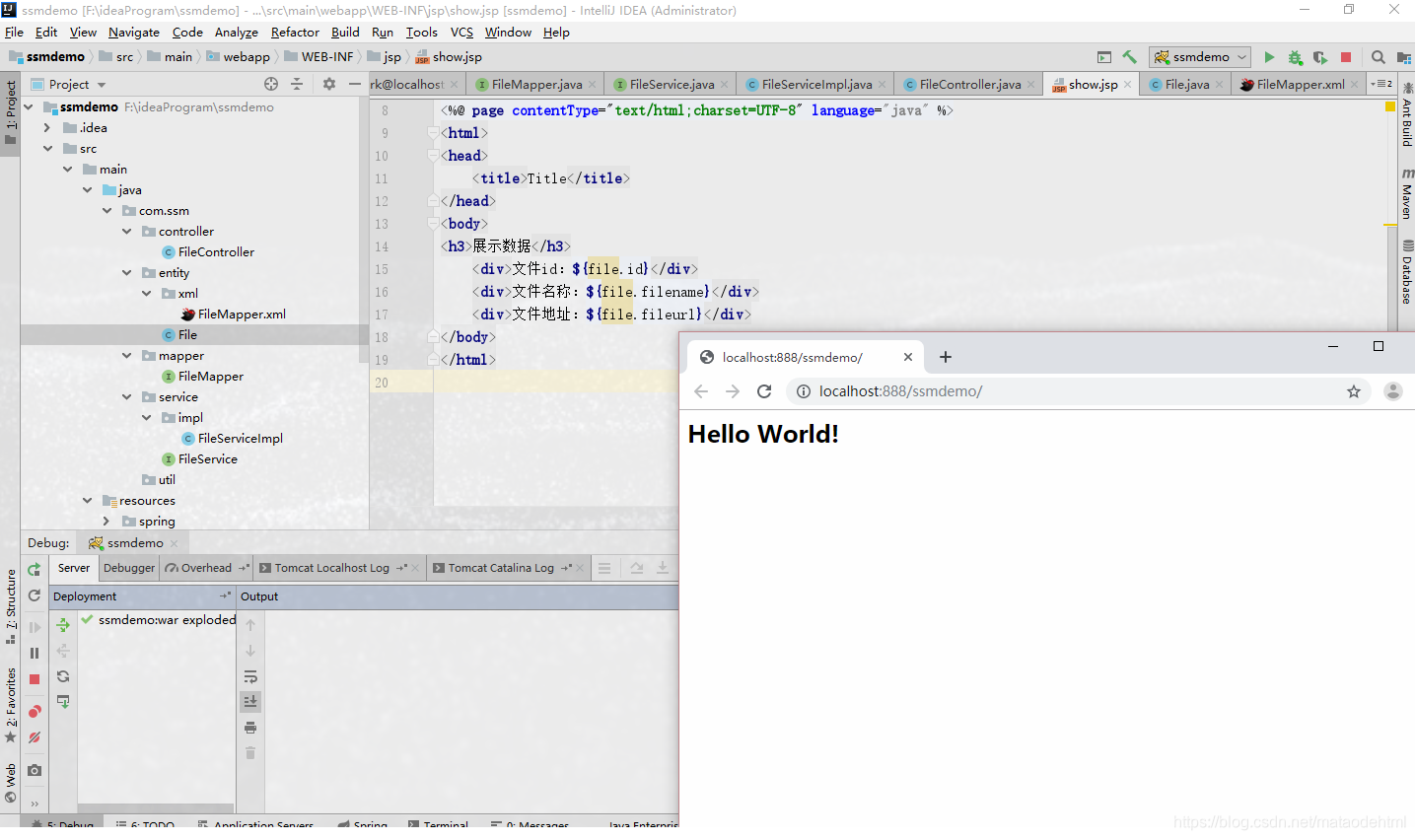Open the Maven side tool window
The image size is (1415, 840).
click(1407, 194)
